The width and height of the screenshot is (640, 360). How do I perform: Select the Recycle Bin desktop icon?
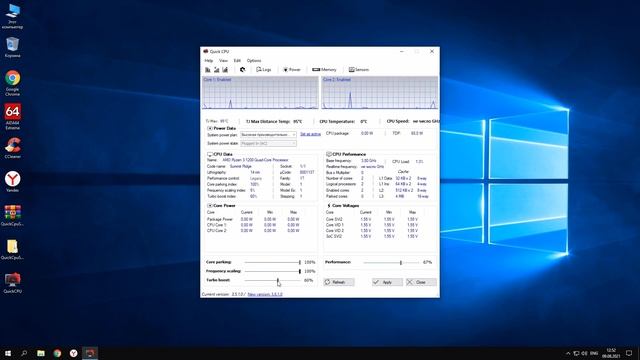[12, 47]
